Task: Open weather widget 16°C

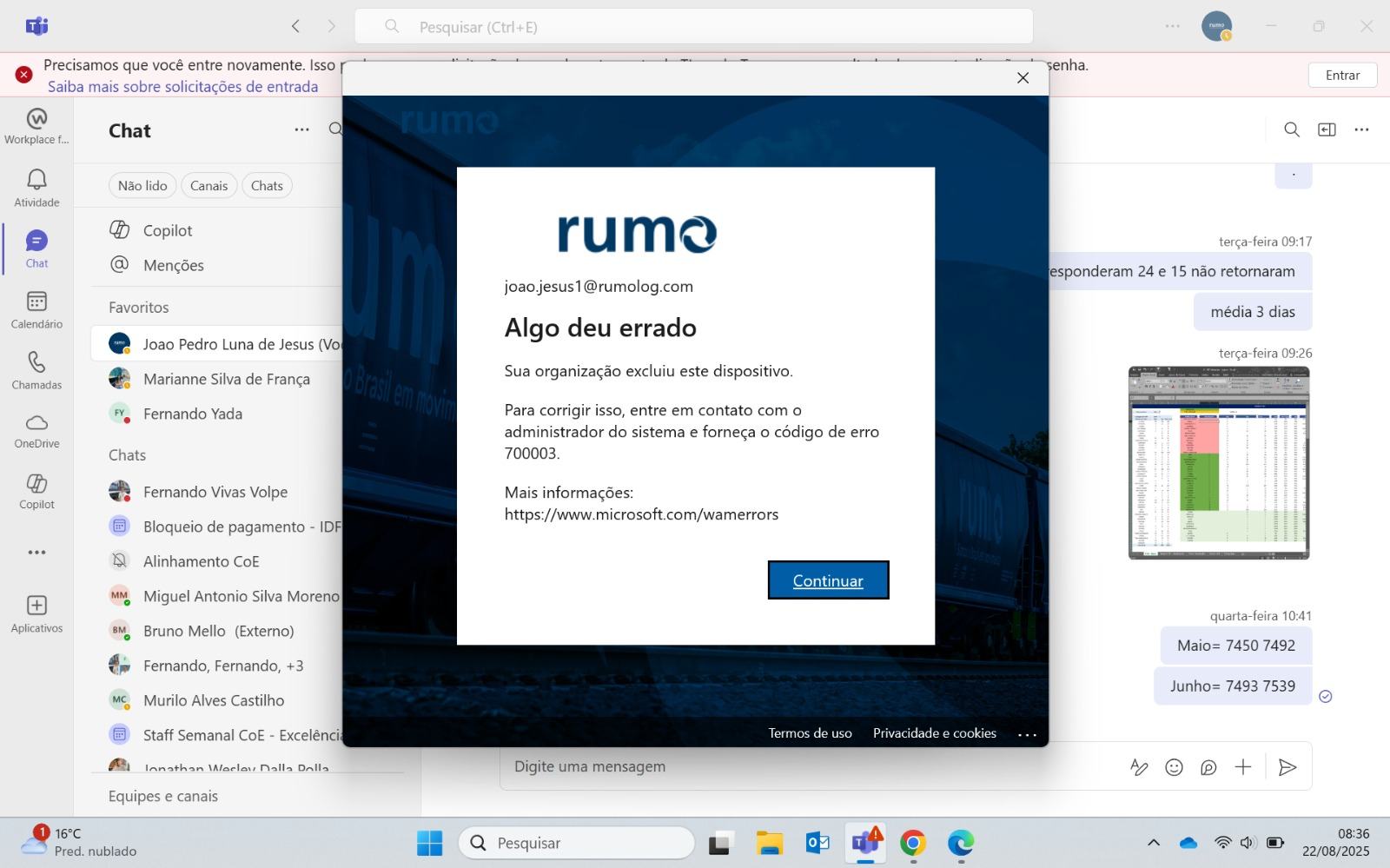Action: coord(80,842)
